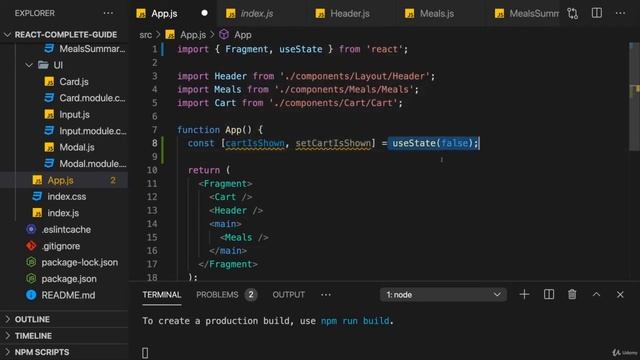Click .eslintcache file icon
The width and height of the screenshot is (640, 360).
tap(31, 229)
